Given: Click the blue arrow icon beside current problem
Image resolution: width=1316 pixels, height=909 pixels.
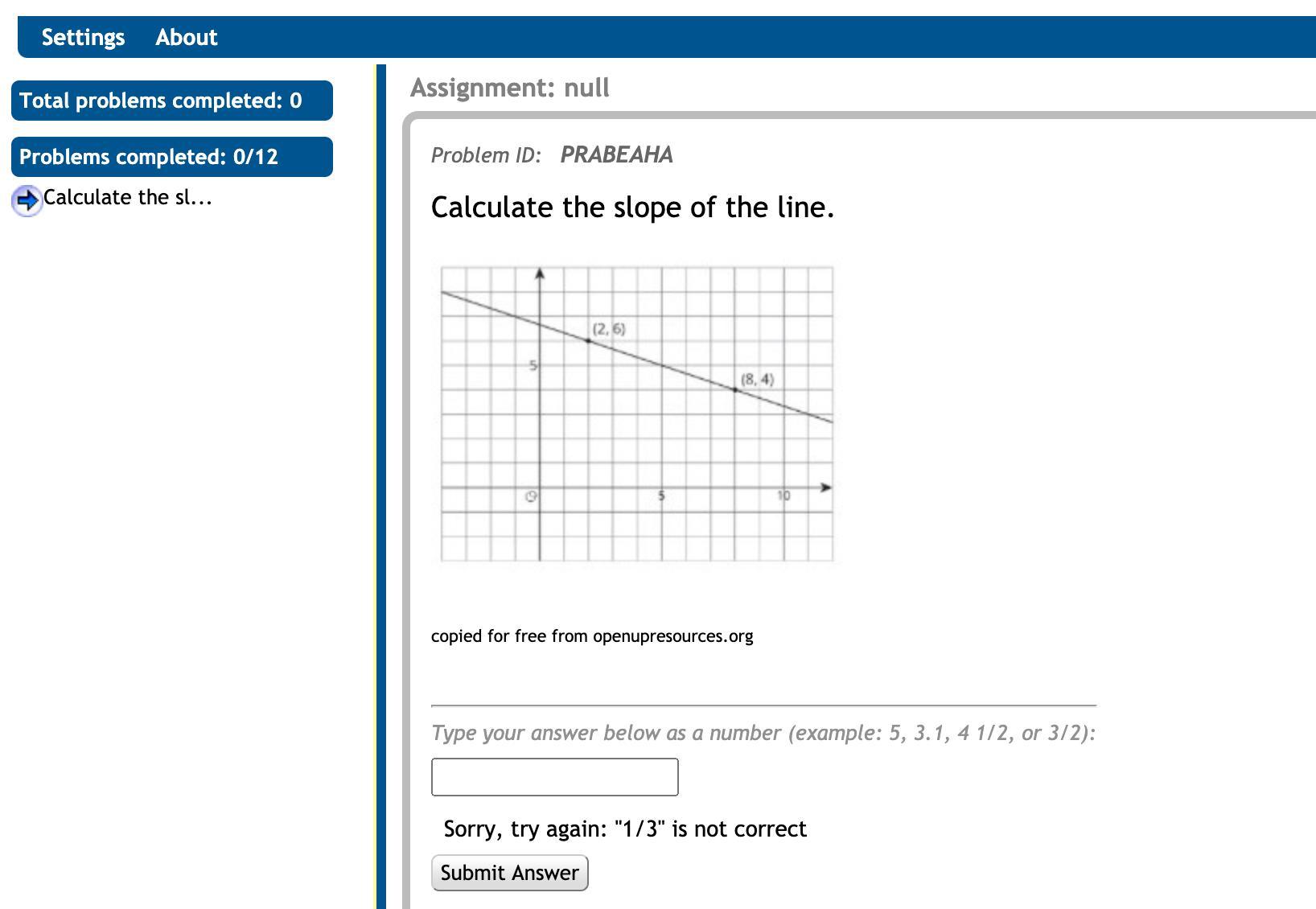Looking at the screenshot, I should click(x=27, y=199).
